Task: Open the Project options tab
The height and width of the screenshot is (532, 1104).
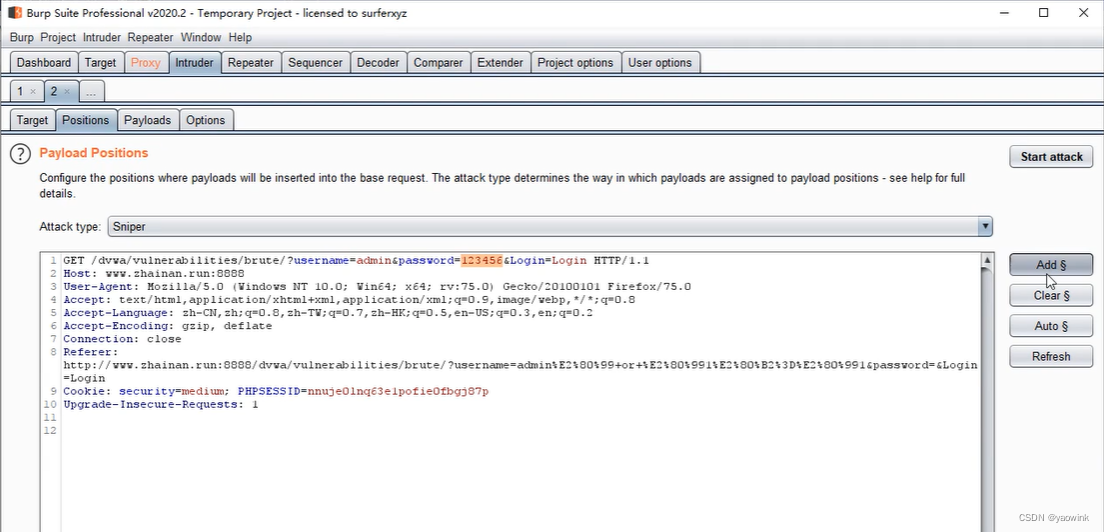Action: coord(575,63)
